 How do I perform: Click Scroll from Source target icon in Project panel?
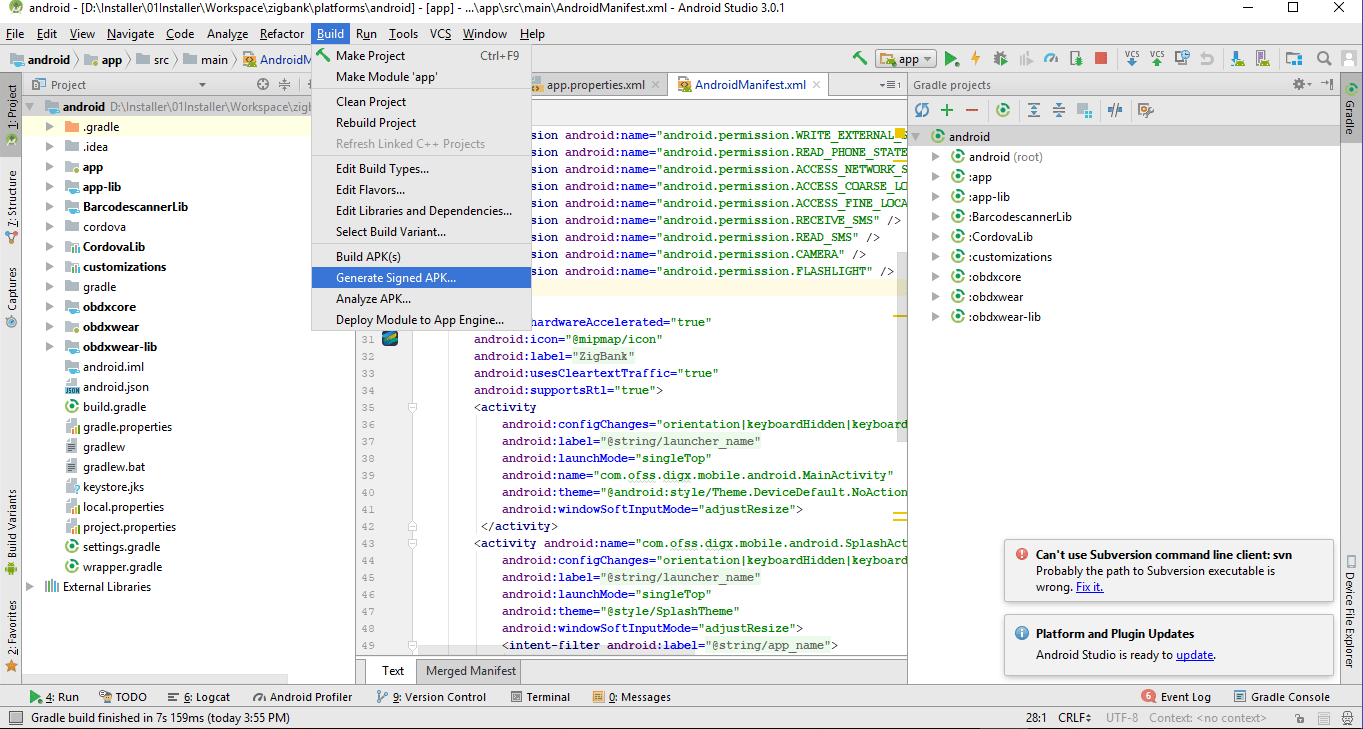pos(263,85)
